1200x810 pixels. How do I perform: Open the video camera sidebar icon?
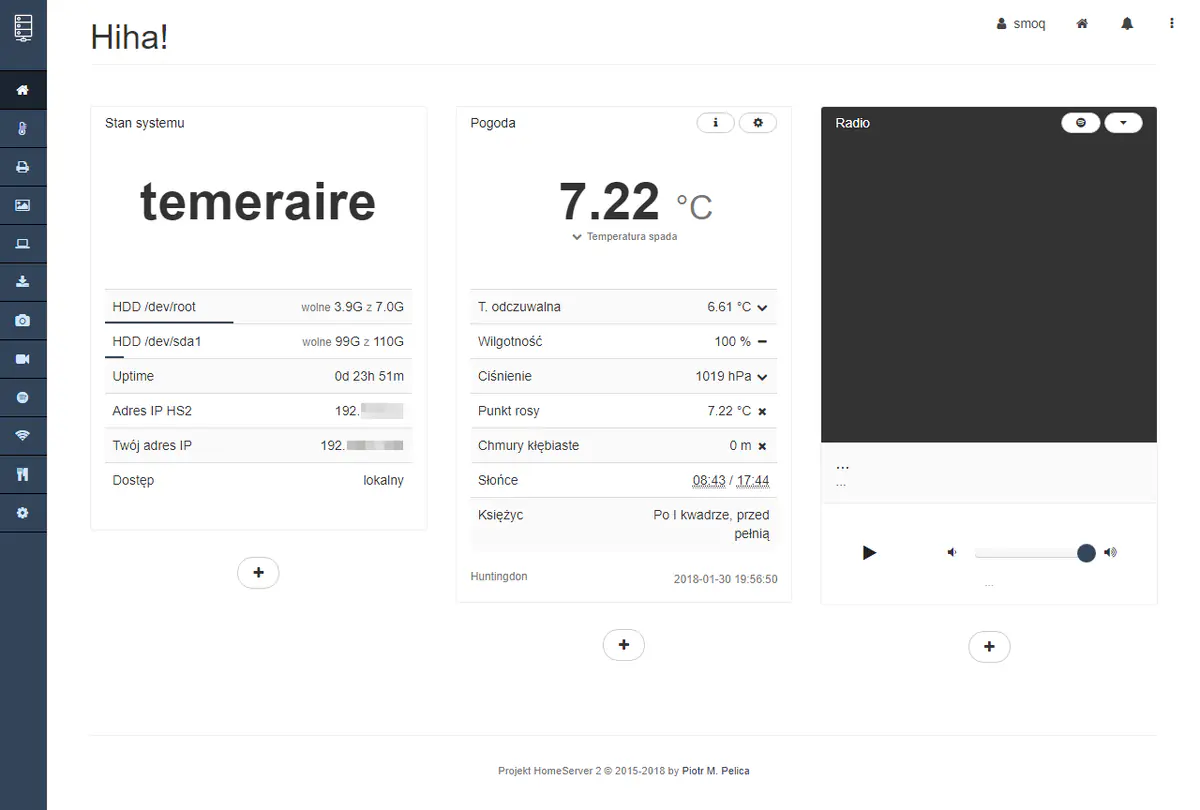tap(23, 359)
